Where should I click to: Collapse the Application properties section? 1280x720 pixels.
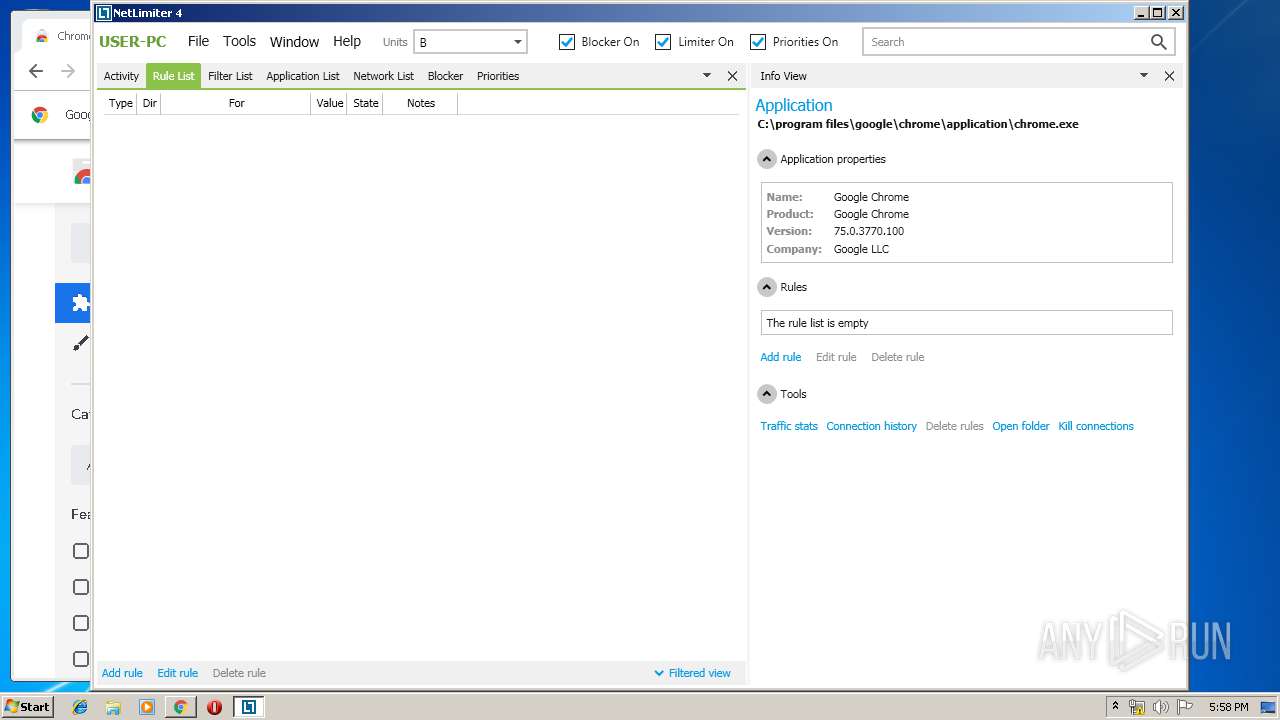click(767, 159)
